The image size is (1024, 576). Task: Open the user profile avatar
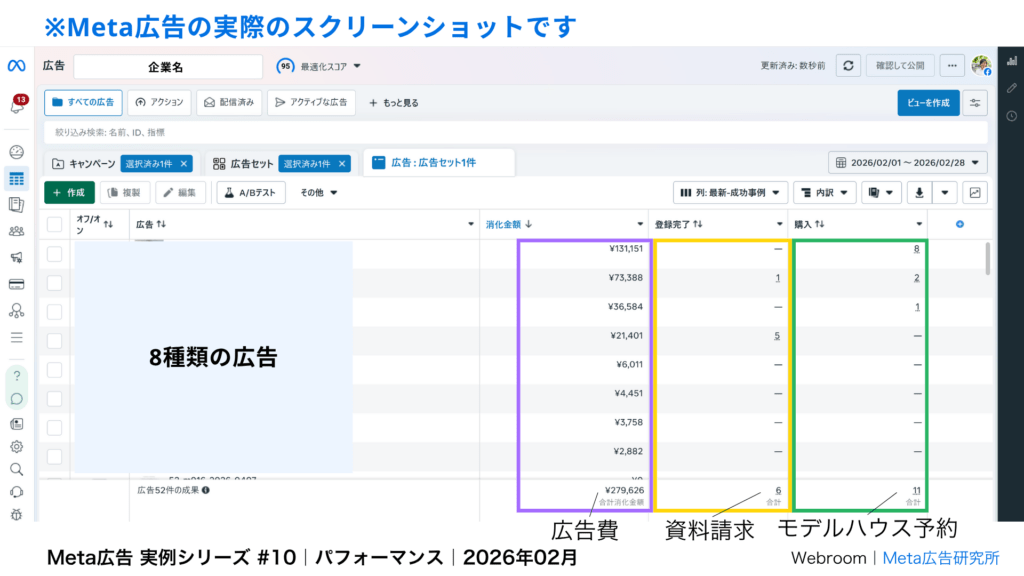[981, 65]
